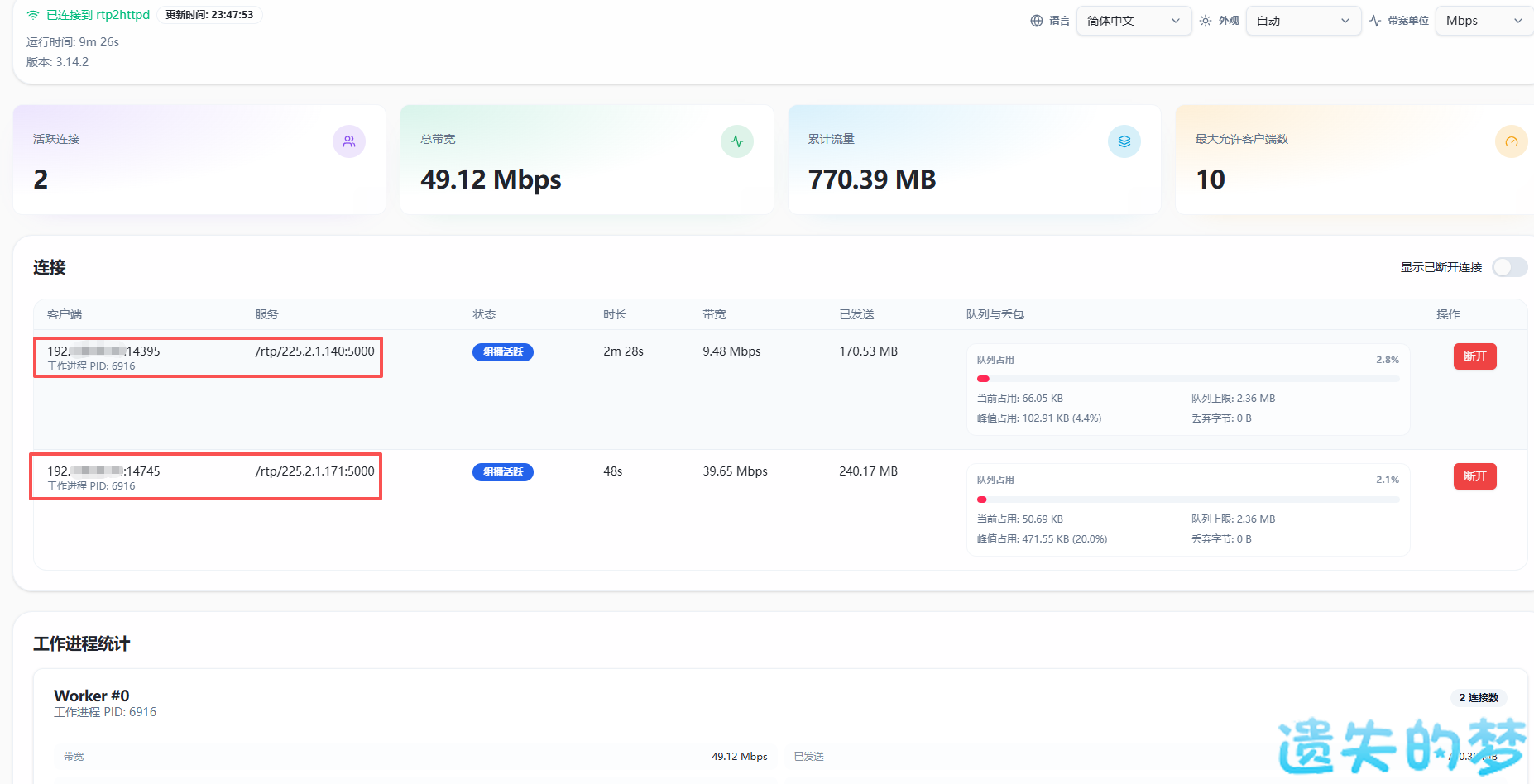Click the globe language icon
1534x784 pixels.
pyautogui.click(x=1037, y=21)
